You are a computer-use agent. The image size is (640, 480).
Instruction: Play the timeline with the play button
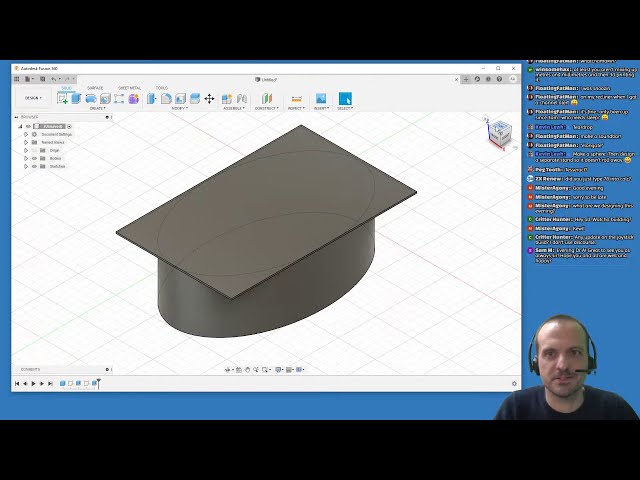tap(33, 383)
